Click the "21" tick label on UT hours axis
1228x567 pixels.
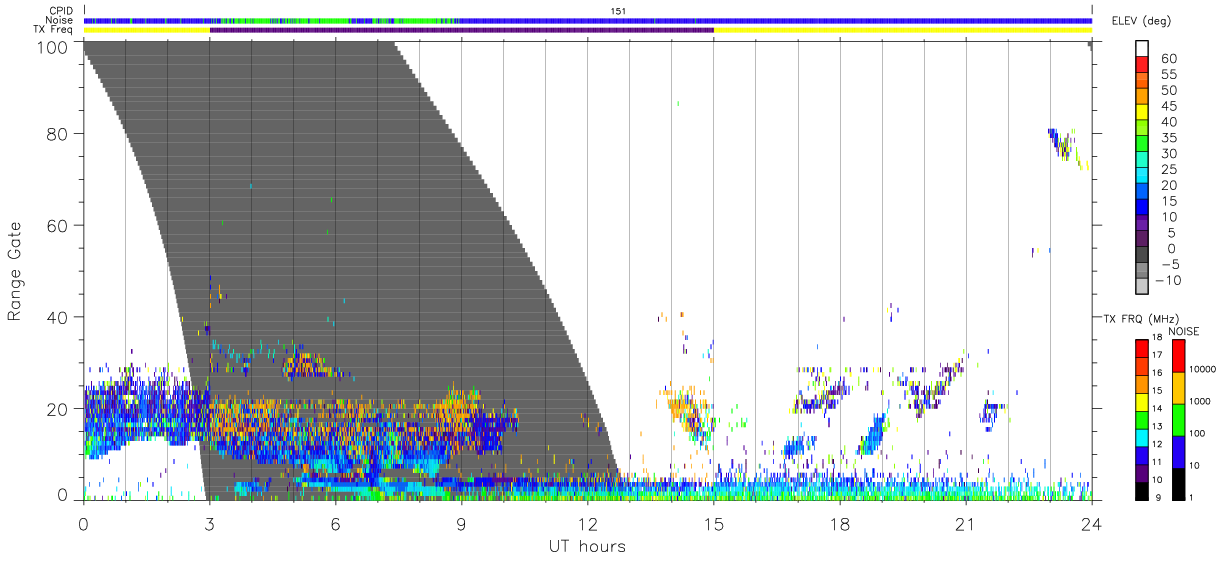point(965,523)
